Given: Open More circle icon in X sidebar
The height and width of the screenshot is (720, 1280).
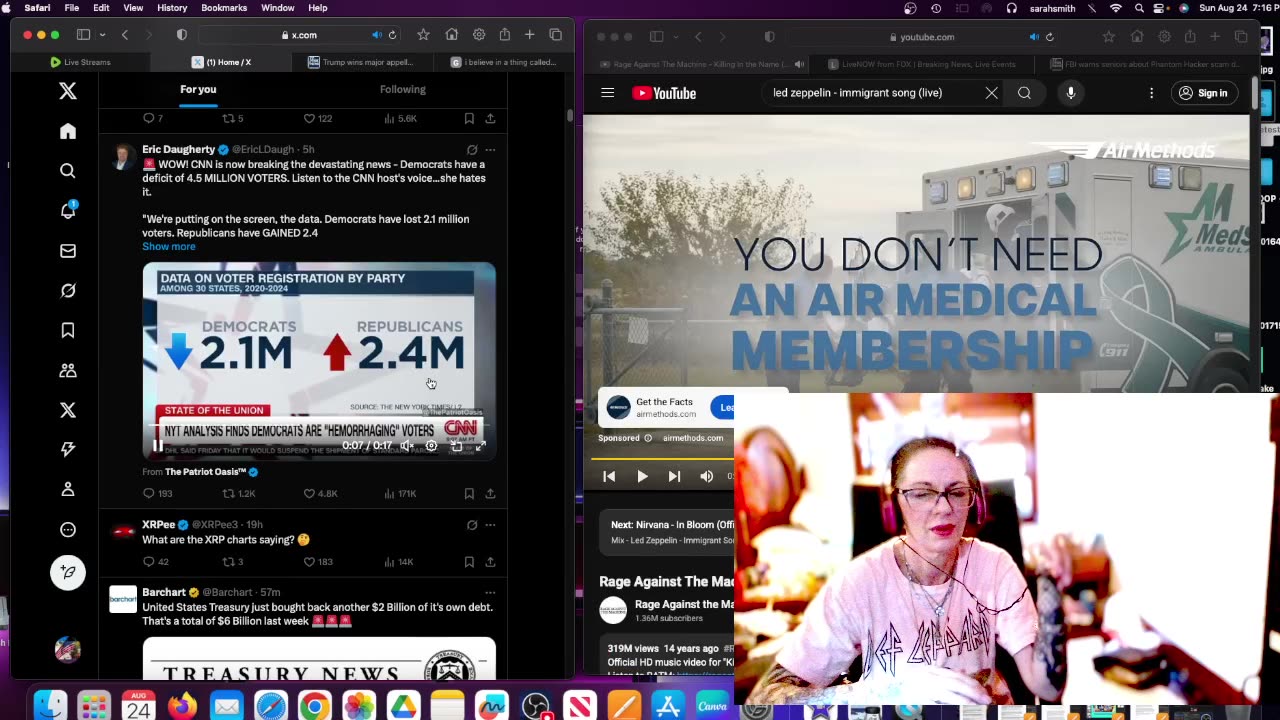Looking at the screenshot, I should (x=68, y=530).
